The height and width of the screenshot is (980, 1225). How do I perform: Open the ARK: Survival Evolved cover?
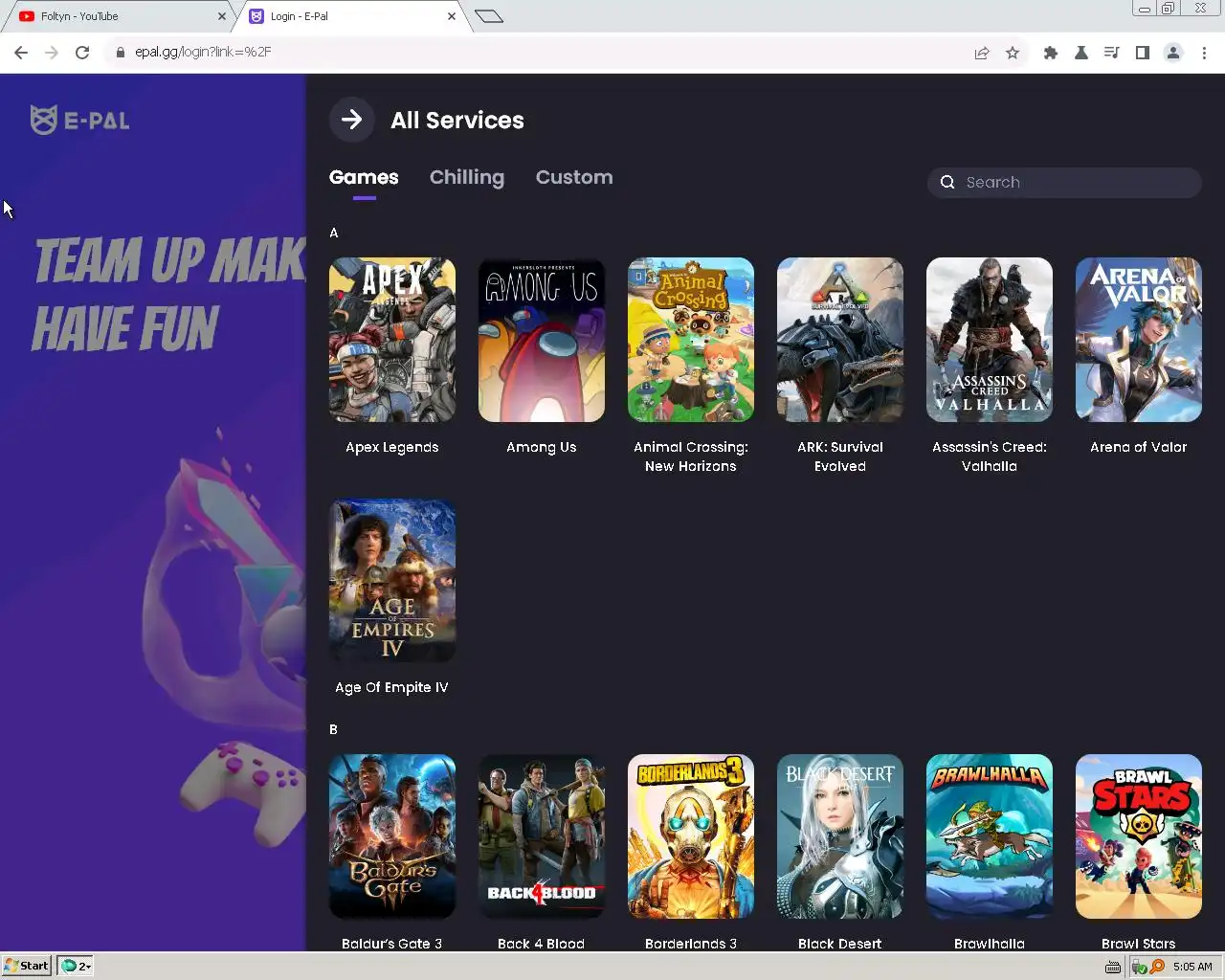tap(840, 340)
